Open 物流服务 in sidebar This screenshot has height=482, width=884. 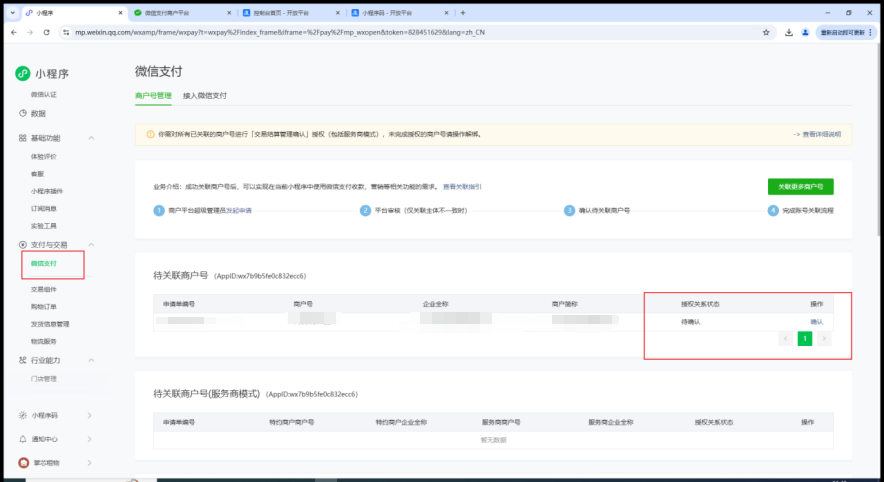coord(44,342)
